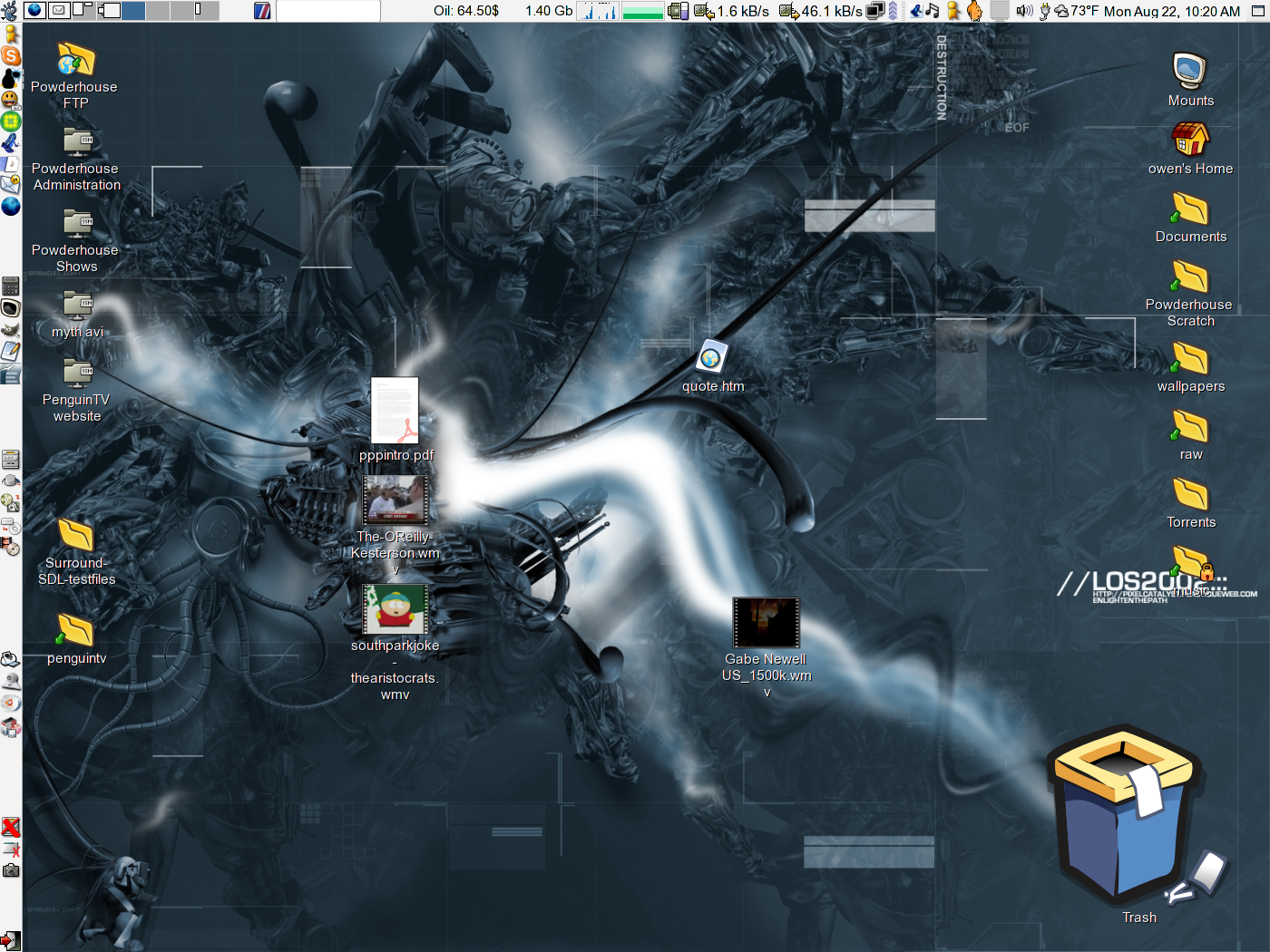Viewport: 1270px width, 952px height.
Task: Open the 73°F weather applet
Action: (1077, 11)
